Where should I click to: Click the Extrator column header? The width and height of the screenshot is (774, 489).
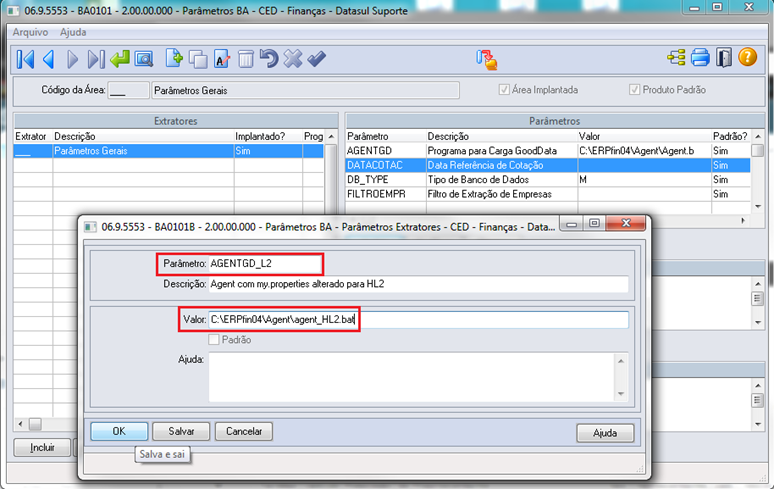click(x=33, y=136)
